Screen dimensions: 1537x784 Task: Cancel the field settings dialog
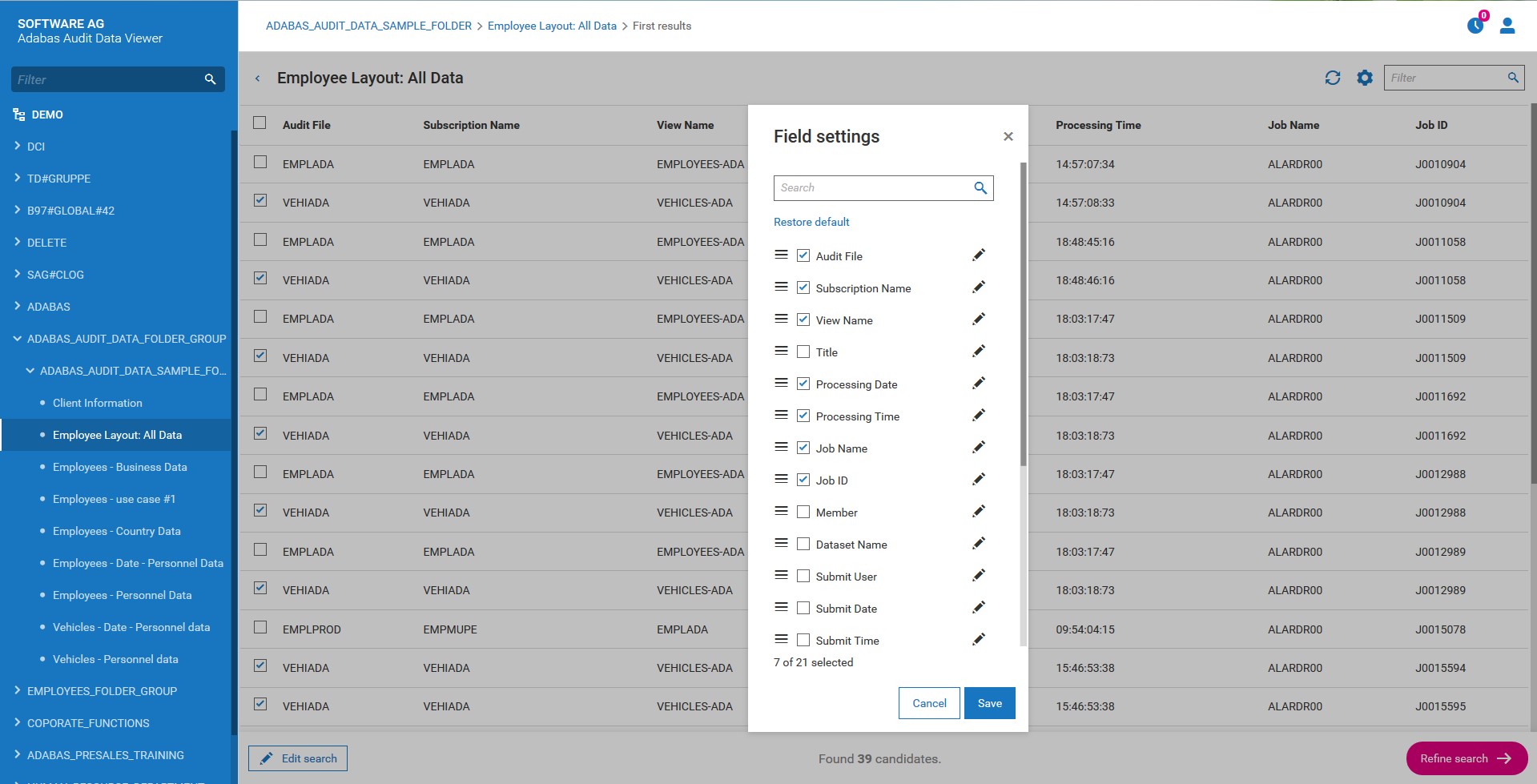[929, 703]
